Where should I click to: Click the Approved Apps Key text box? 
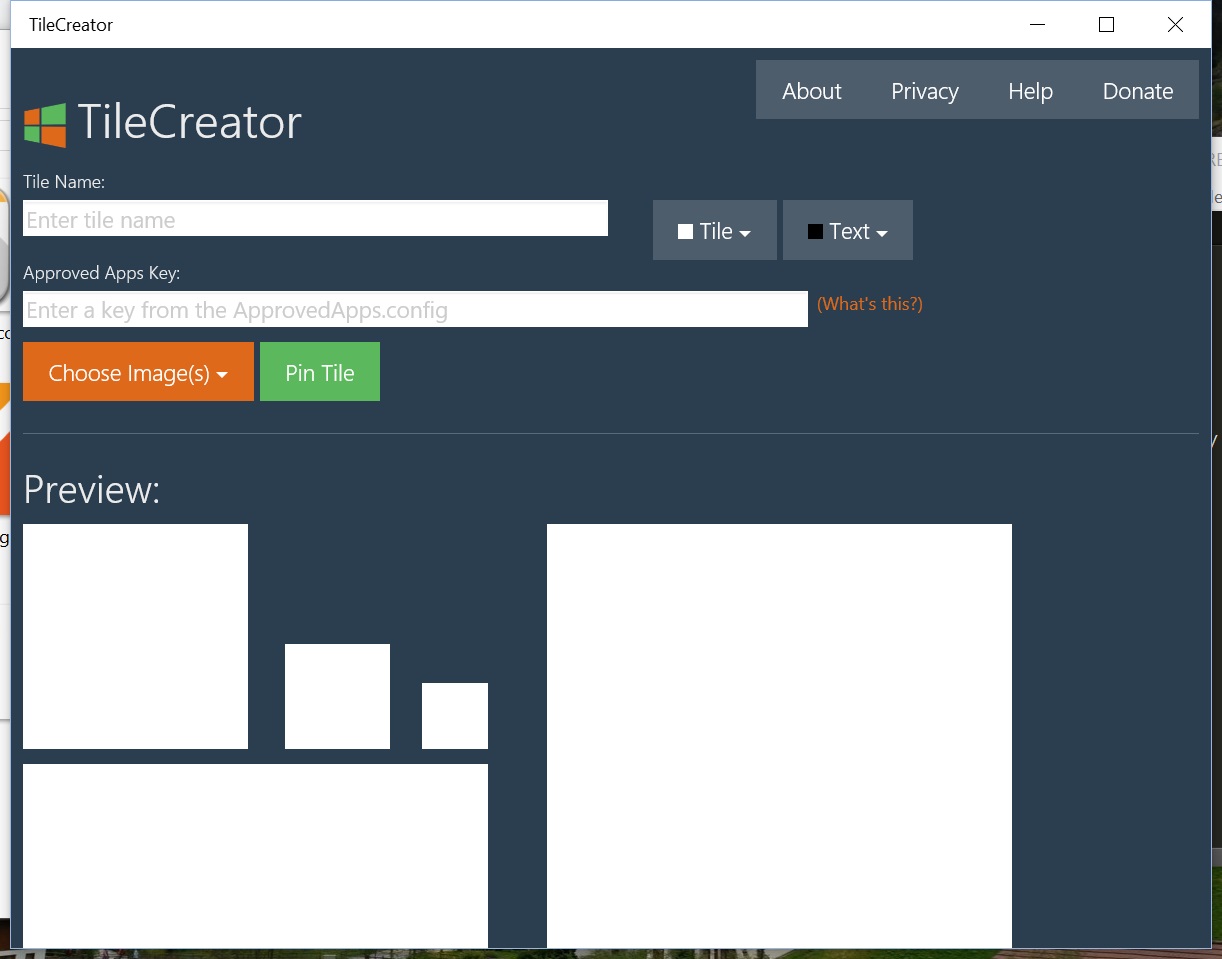point(415,310)
